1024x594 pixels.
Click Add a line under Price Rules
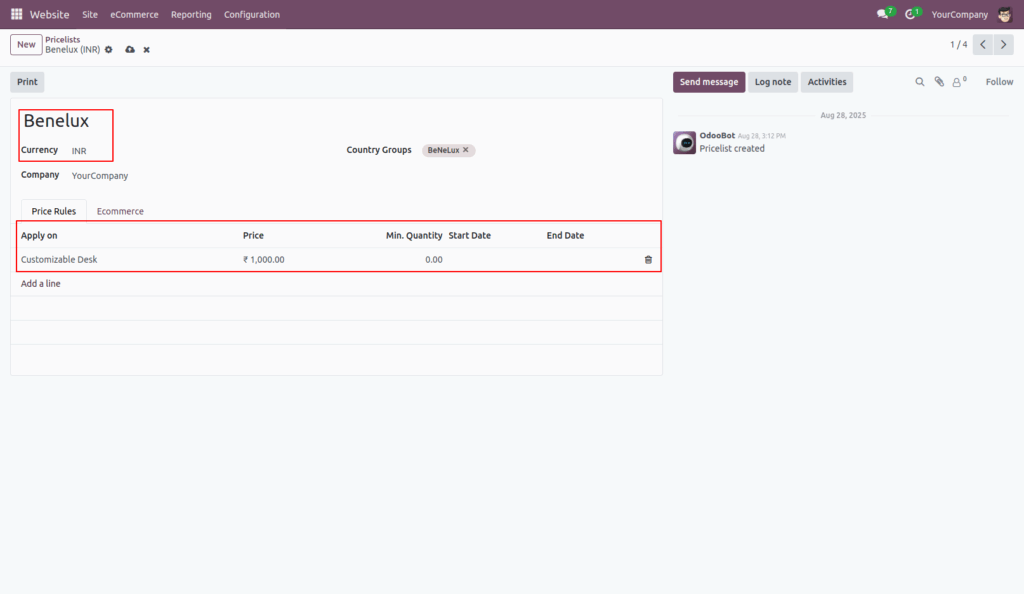point(40,283)
